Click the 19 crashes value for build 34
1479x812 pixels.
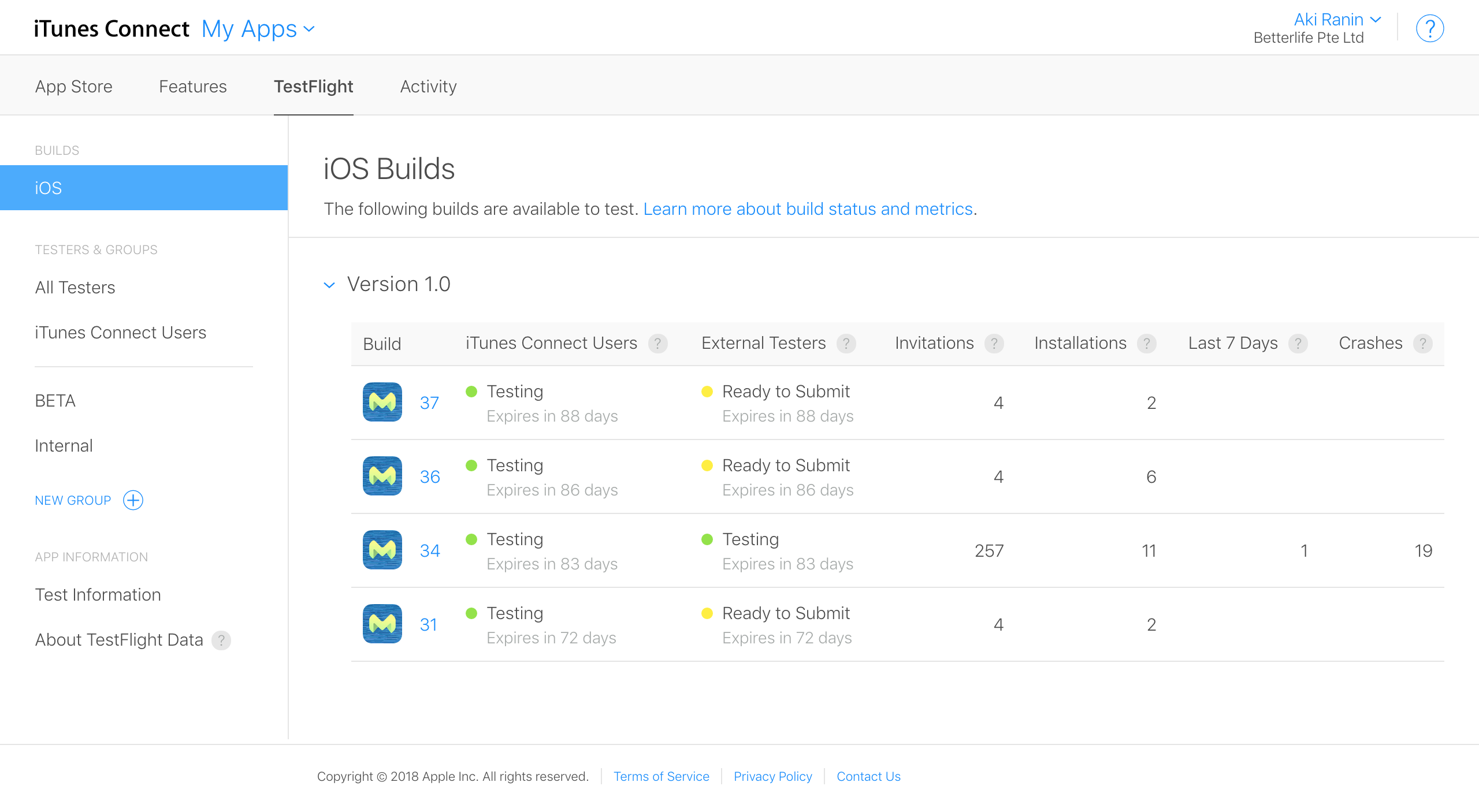(1424, 550)
